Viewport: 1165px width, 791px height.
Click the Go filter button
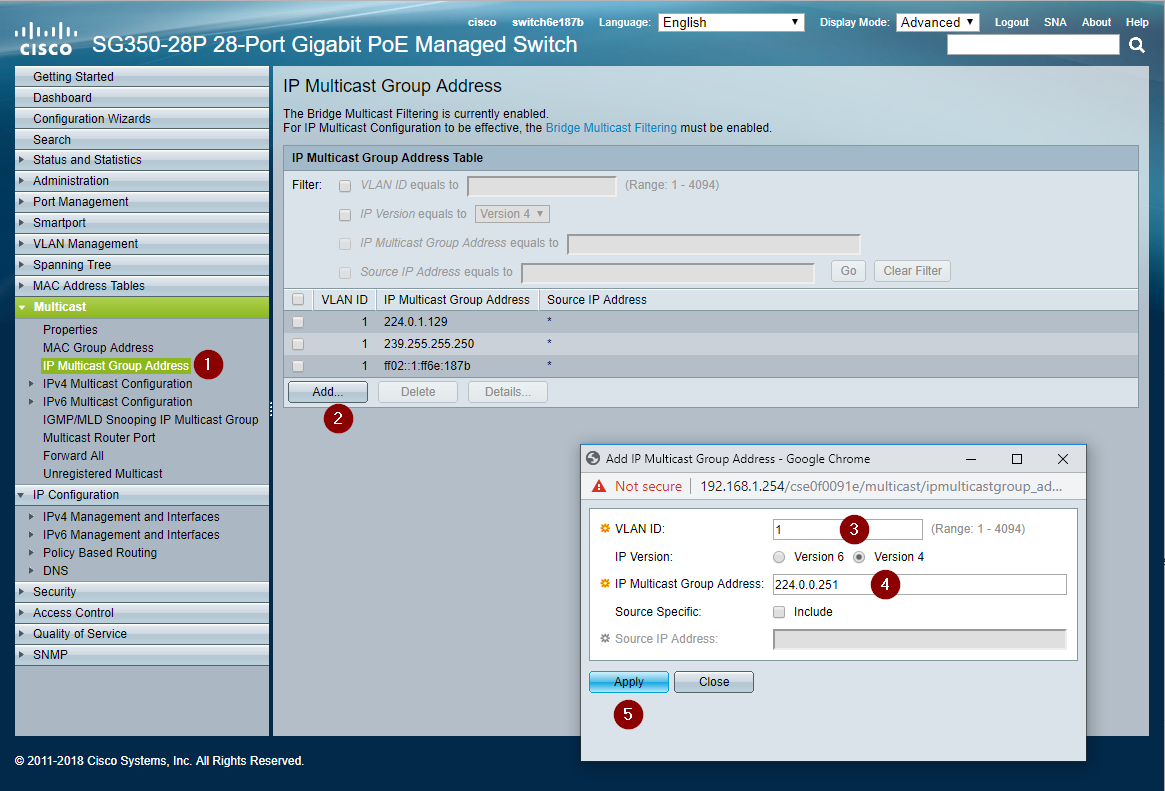click(x=848, y=271)
